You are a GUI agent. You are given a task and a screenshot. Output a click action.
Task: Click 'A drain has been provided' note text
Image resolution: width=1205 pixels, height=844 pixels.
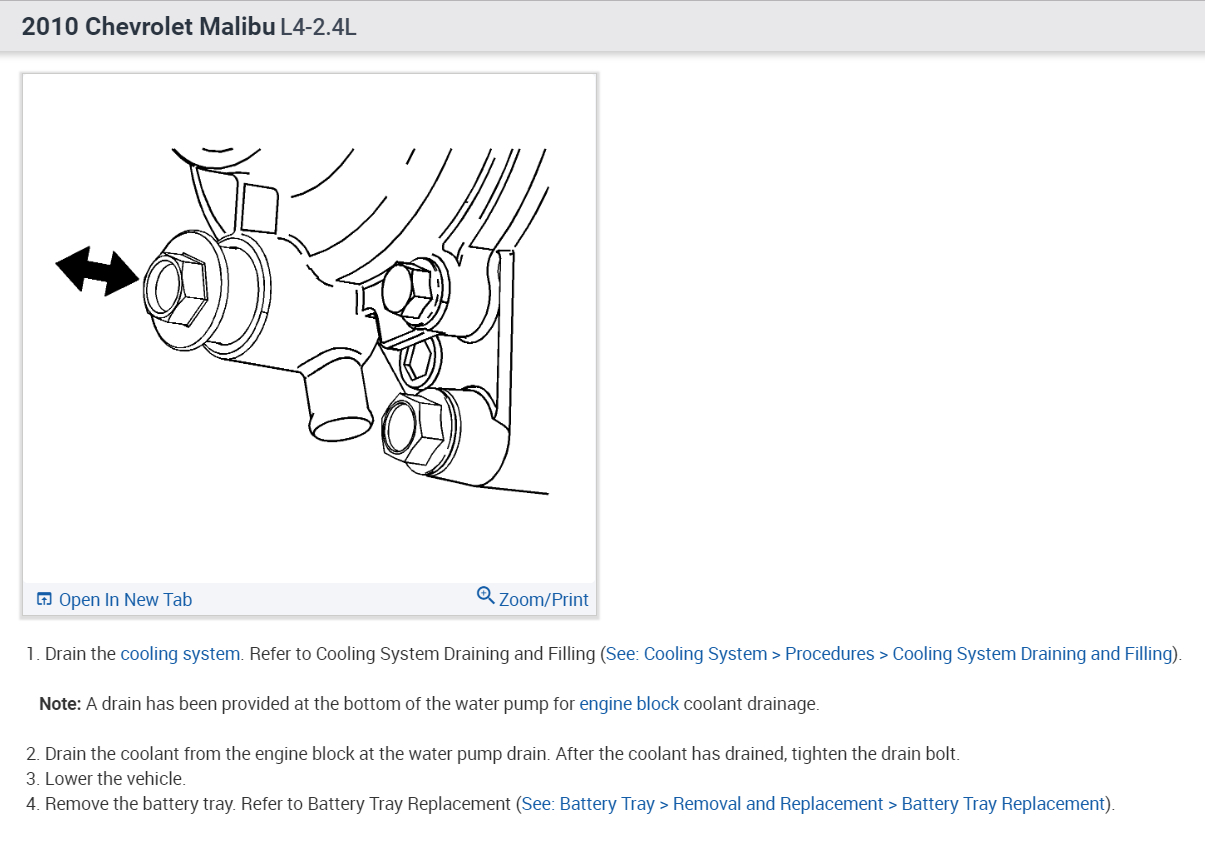pyautogui.click(x=453, y=704)
